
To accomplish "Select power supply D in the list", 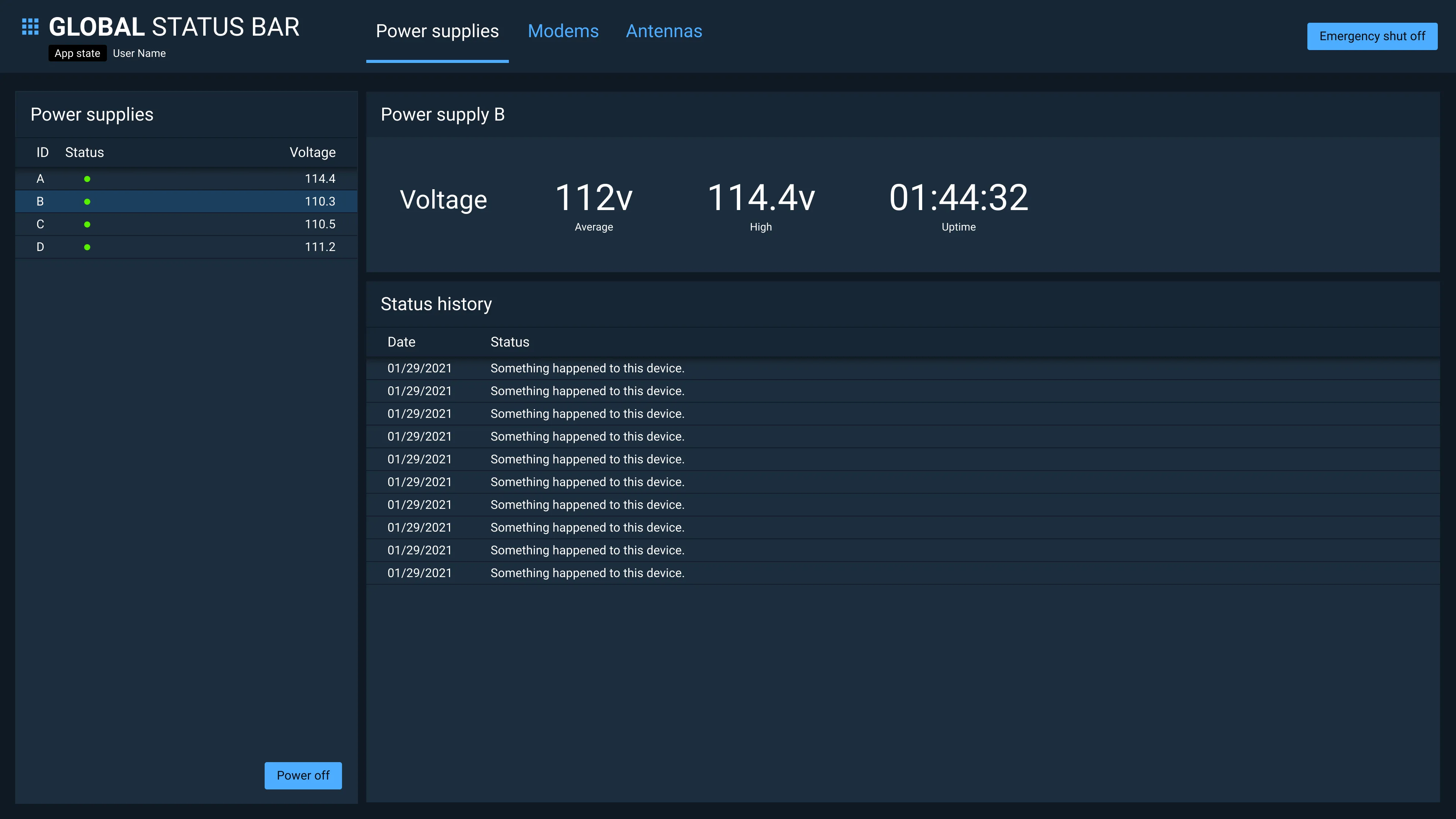I will [x=187, y=246].
